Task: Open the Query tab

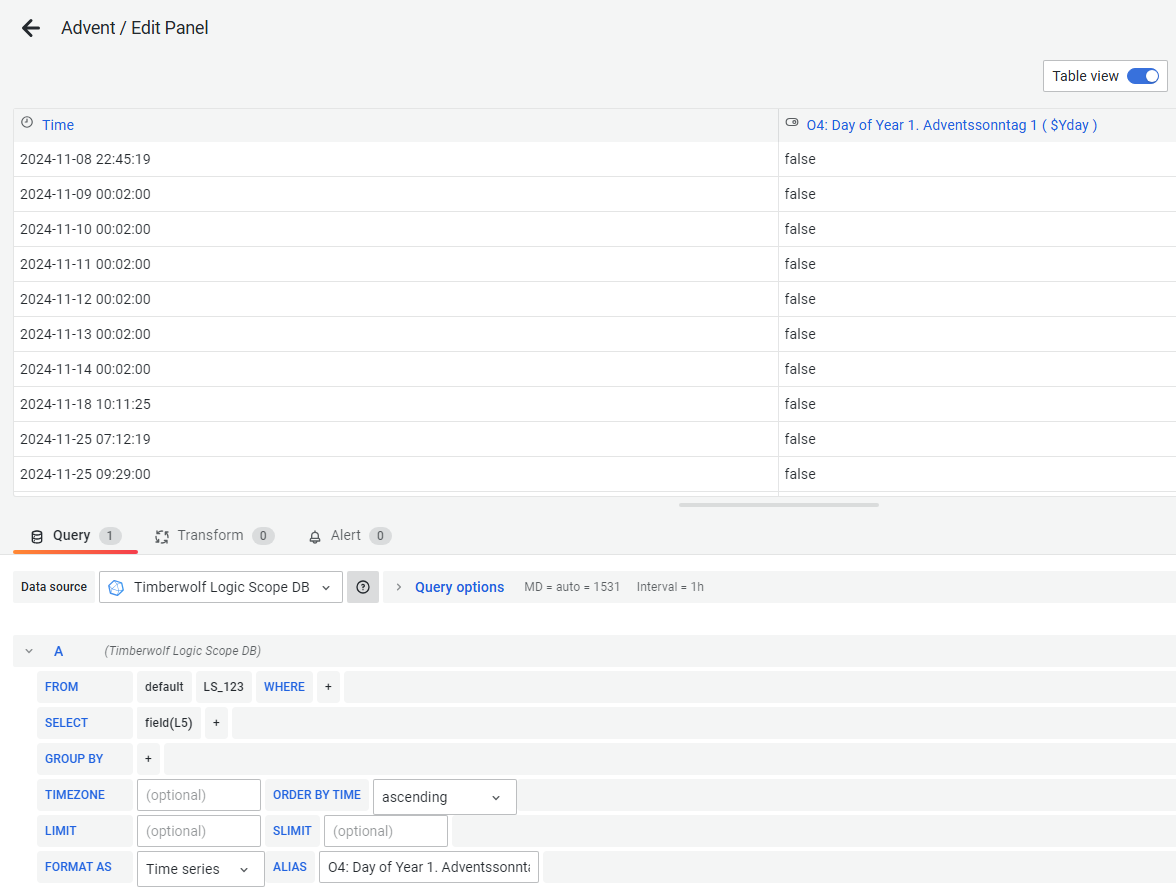Action: [x=75, y=536]
